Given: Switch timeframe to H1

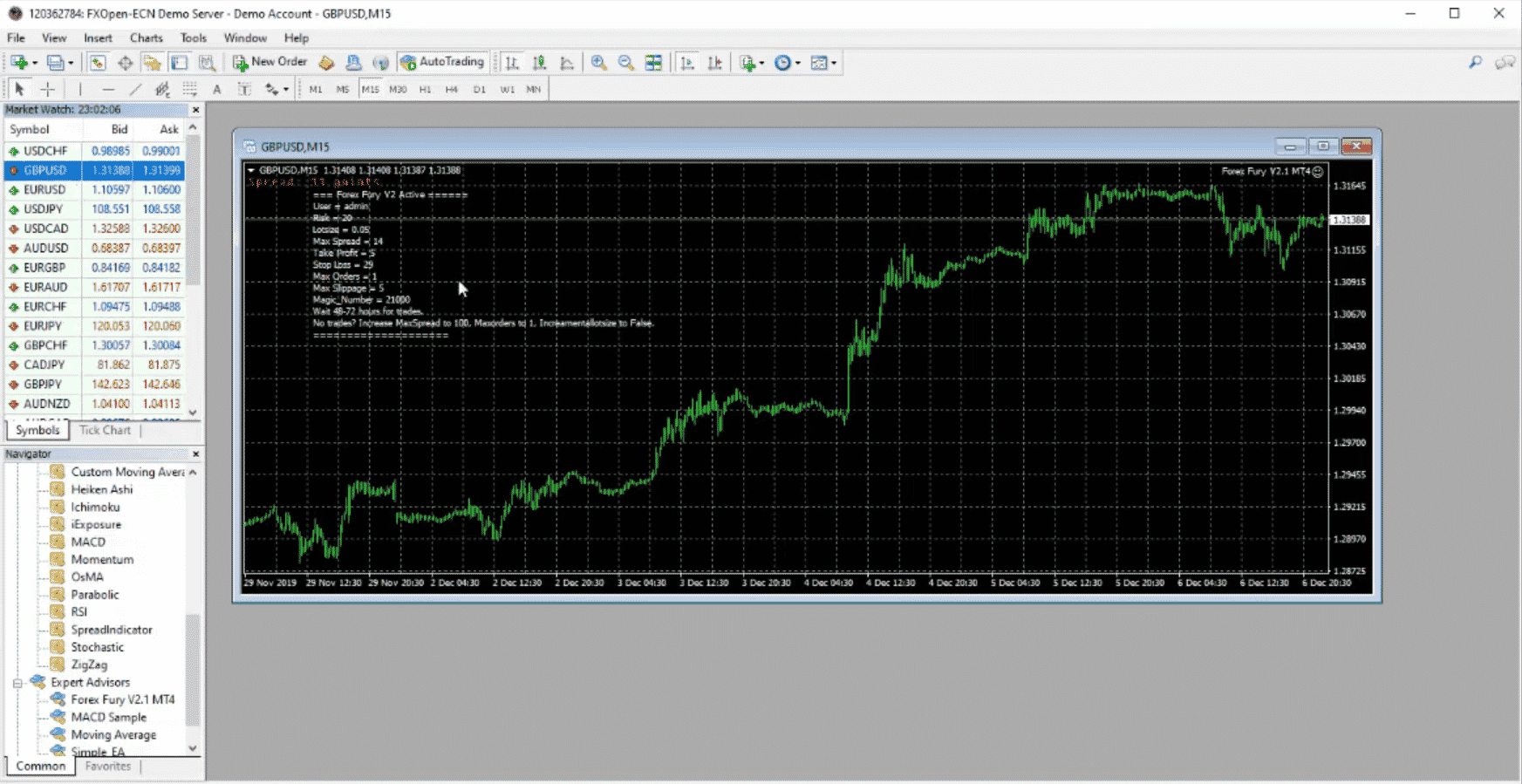Looking at the screenshot, I should (425, 89).
